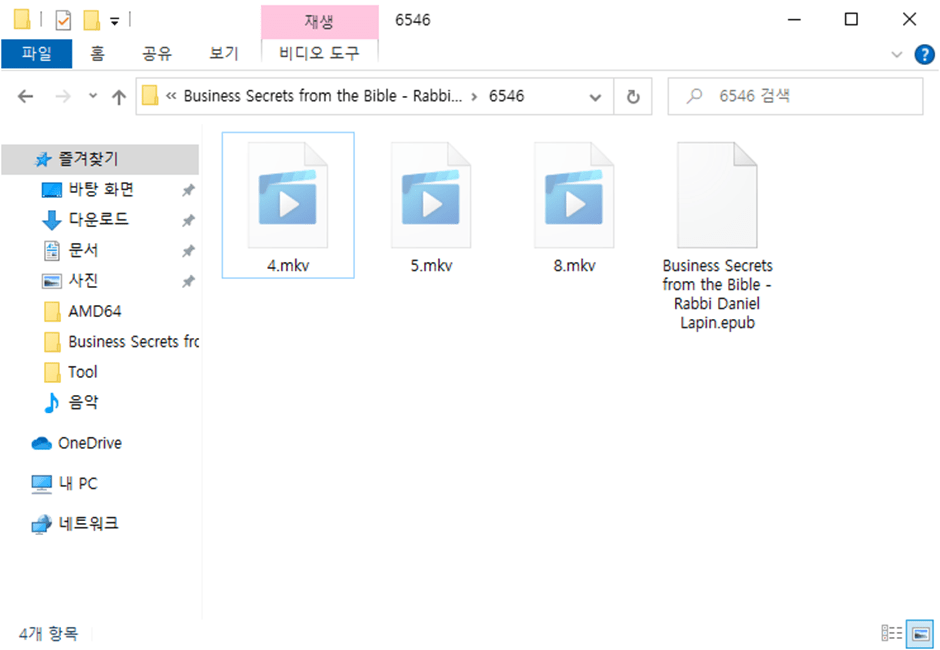
Task: Switch to details view layout
Action: [x=892, y=633]
